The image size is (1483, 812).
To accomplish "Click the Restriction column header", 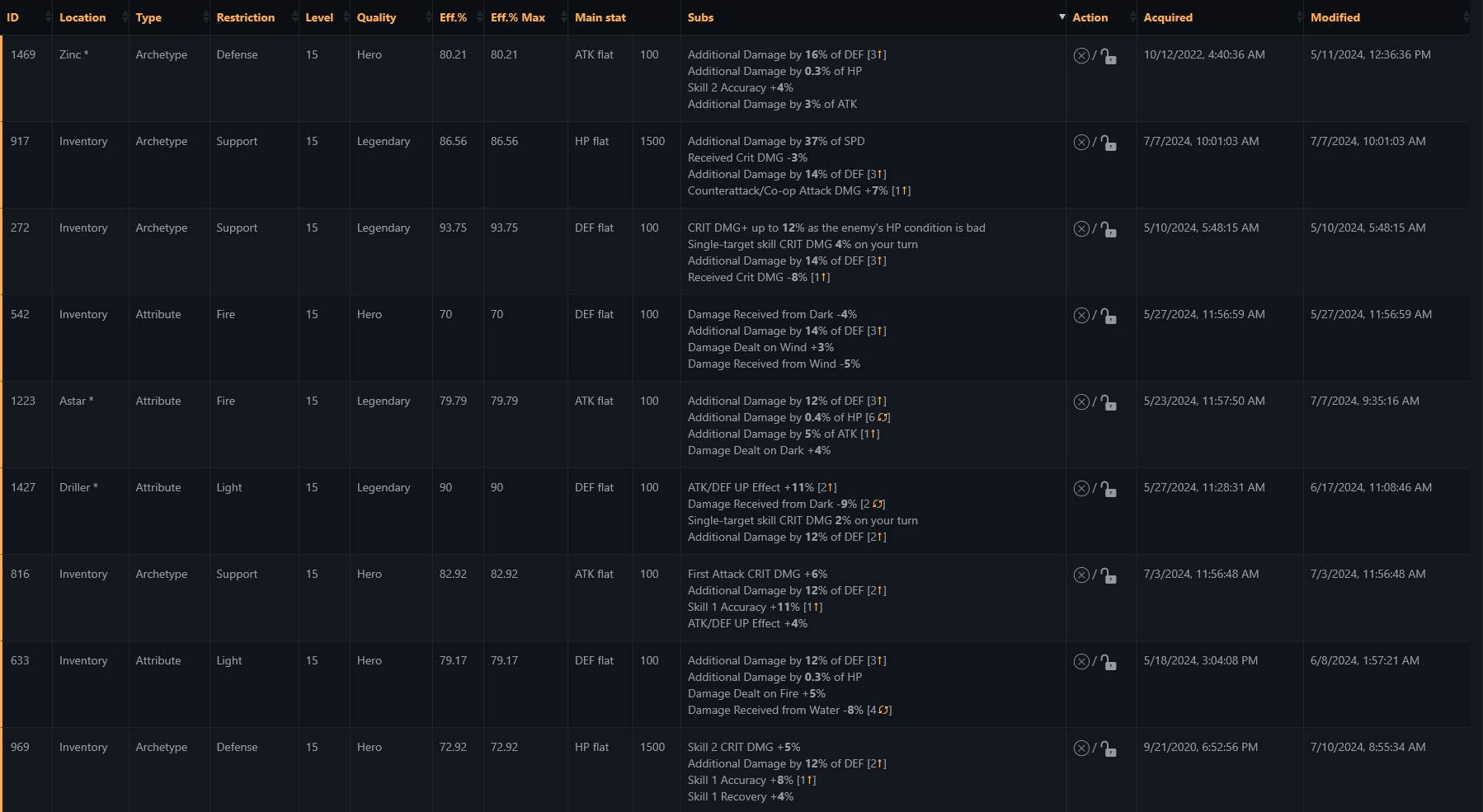I will (246, 17).
